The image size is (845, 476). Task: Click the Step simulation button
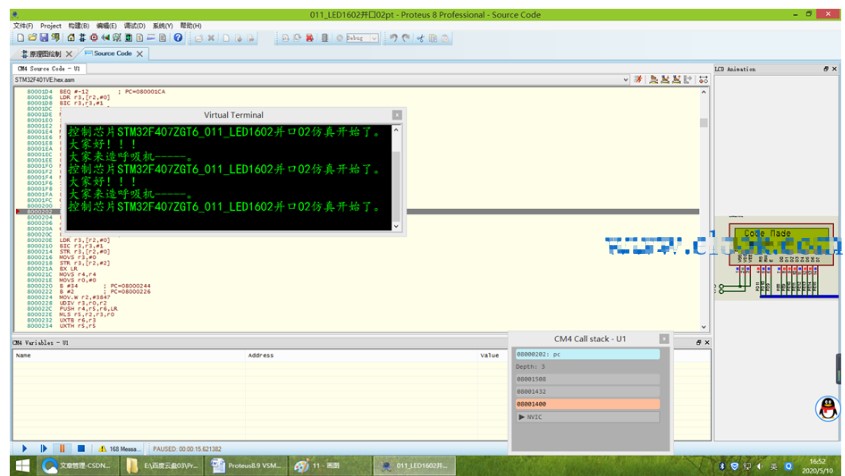coord(44,449)
